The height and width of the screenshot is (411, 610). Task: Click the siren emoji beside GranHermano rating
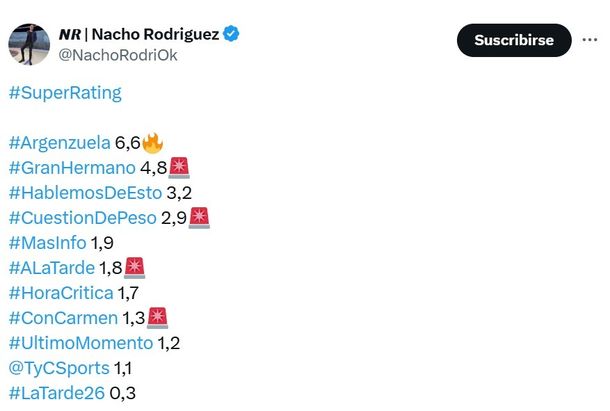pos(180,166)
